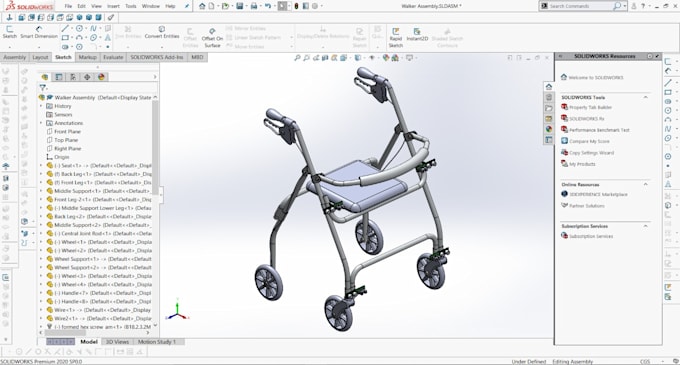680x365 pixels.
Task: Open the PropertyManager tab icon
Action: (59, 77)
